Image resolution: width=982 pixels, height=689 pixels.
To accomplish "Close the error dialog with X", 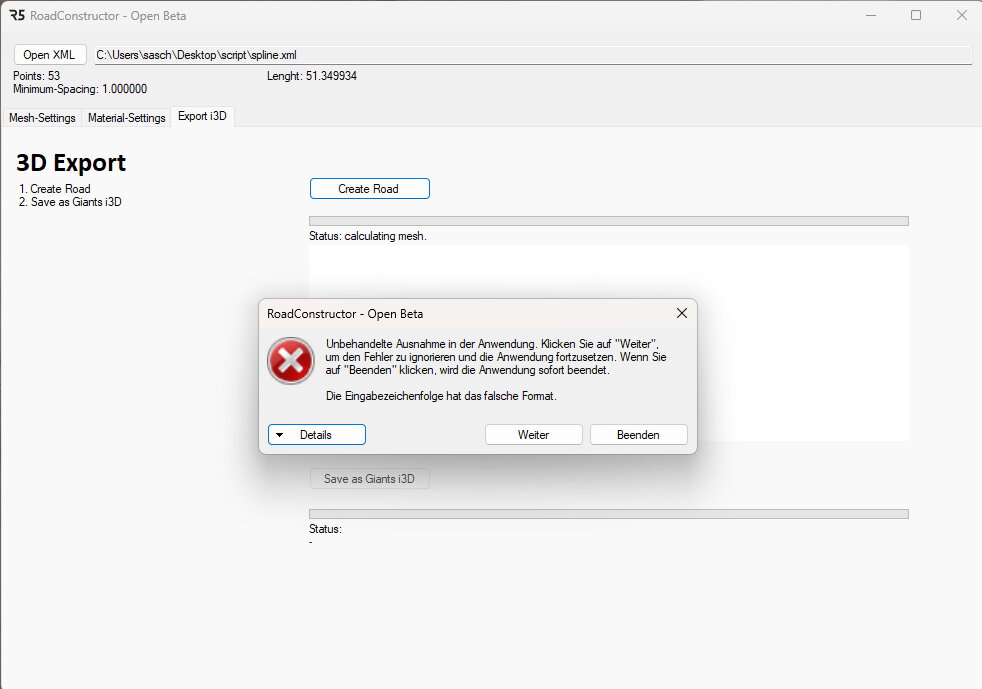I will [681, 313].
